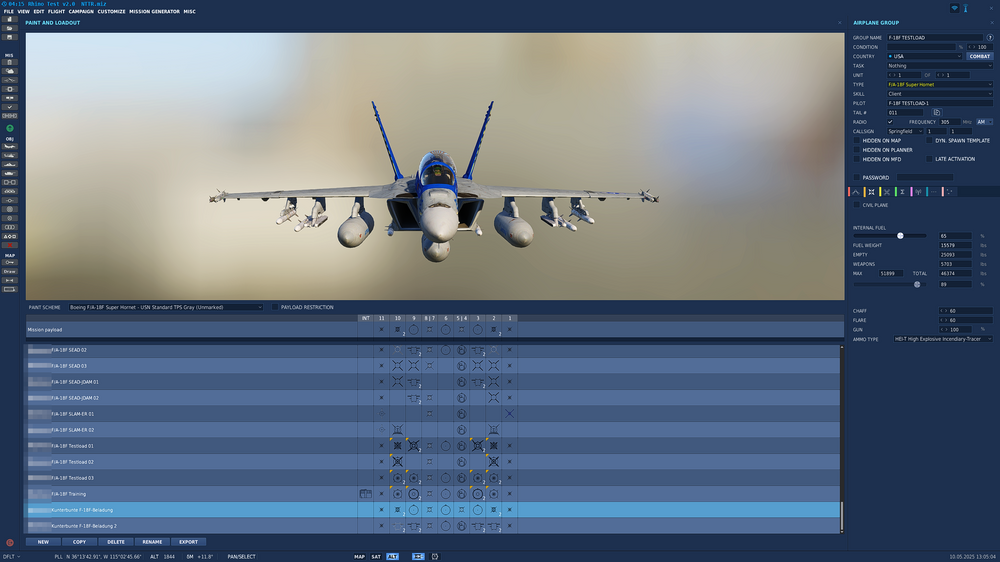The width and height of the screenshot is (1000, 562).
Task: Enable the Password checkbox
Action: coord(857,177)
